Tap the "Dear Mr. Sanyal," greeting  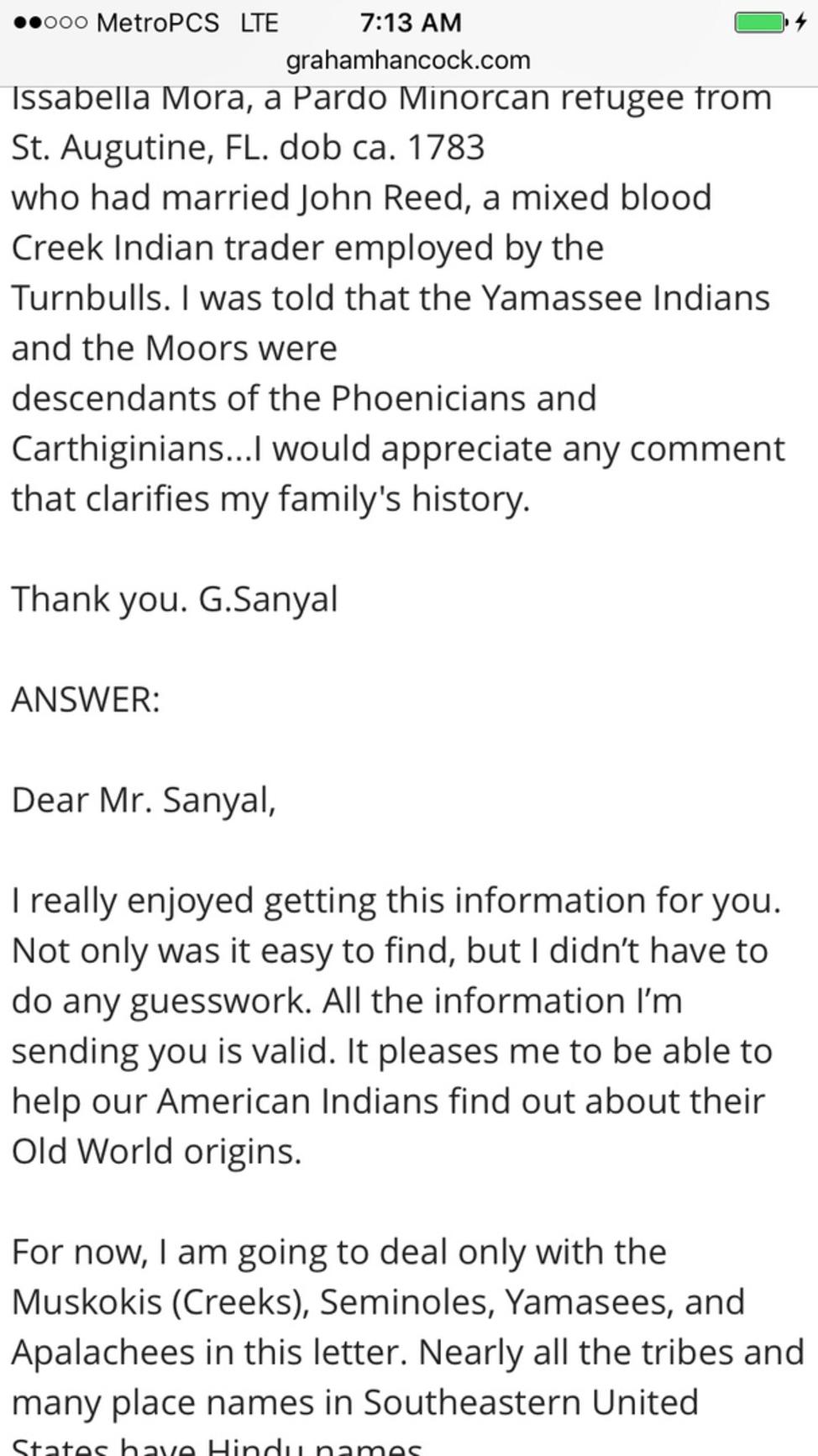[144, 800]
